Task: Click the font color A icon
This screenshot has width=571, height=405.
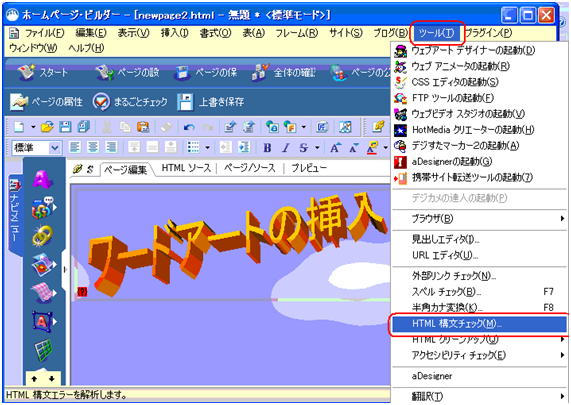Action: point(372,148)
